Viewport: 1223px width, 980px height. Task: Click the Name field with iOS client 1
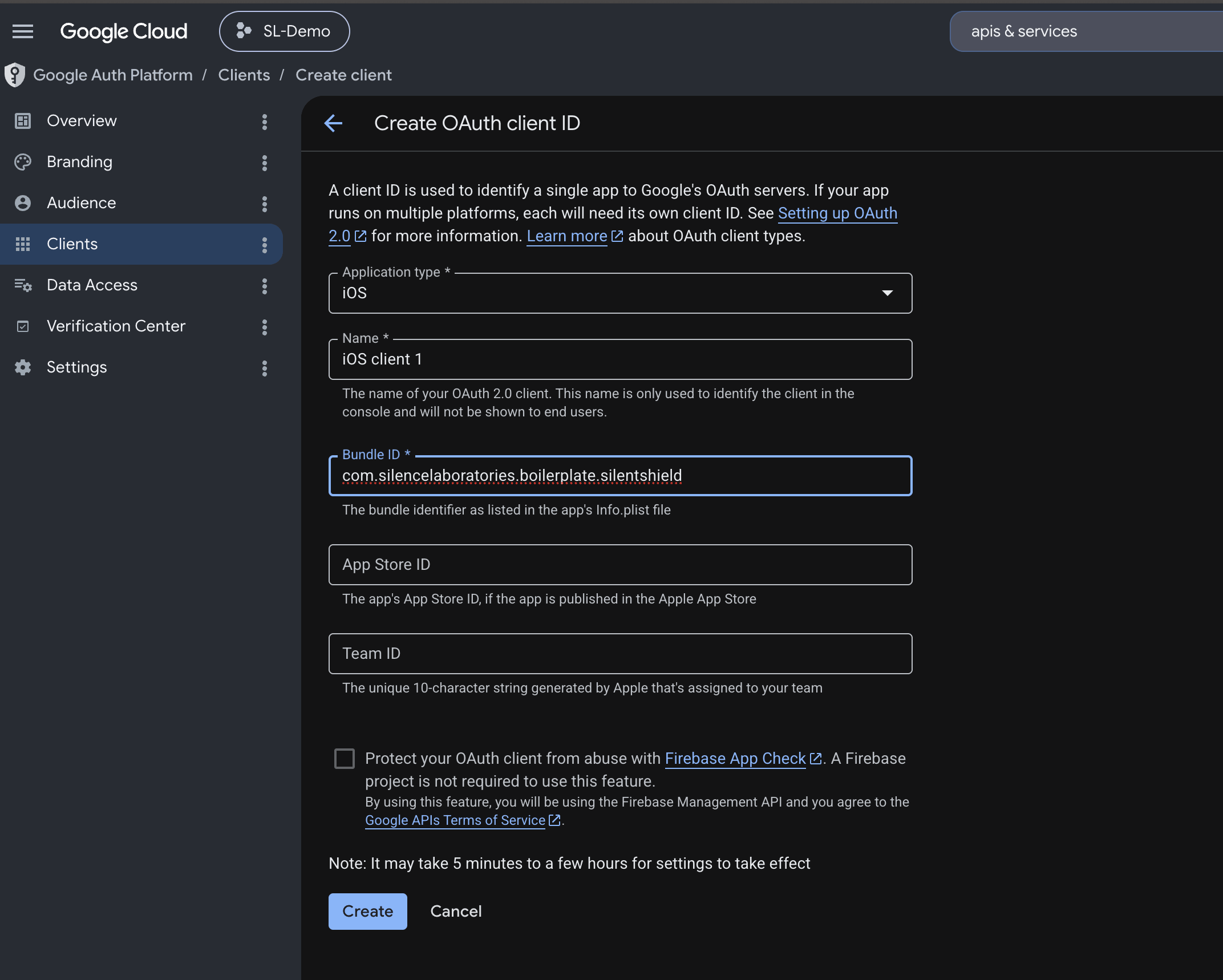[621, 359]
